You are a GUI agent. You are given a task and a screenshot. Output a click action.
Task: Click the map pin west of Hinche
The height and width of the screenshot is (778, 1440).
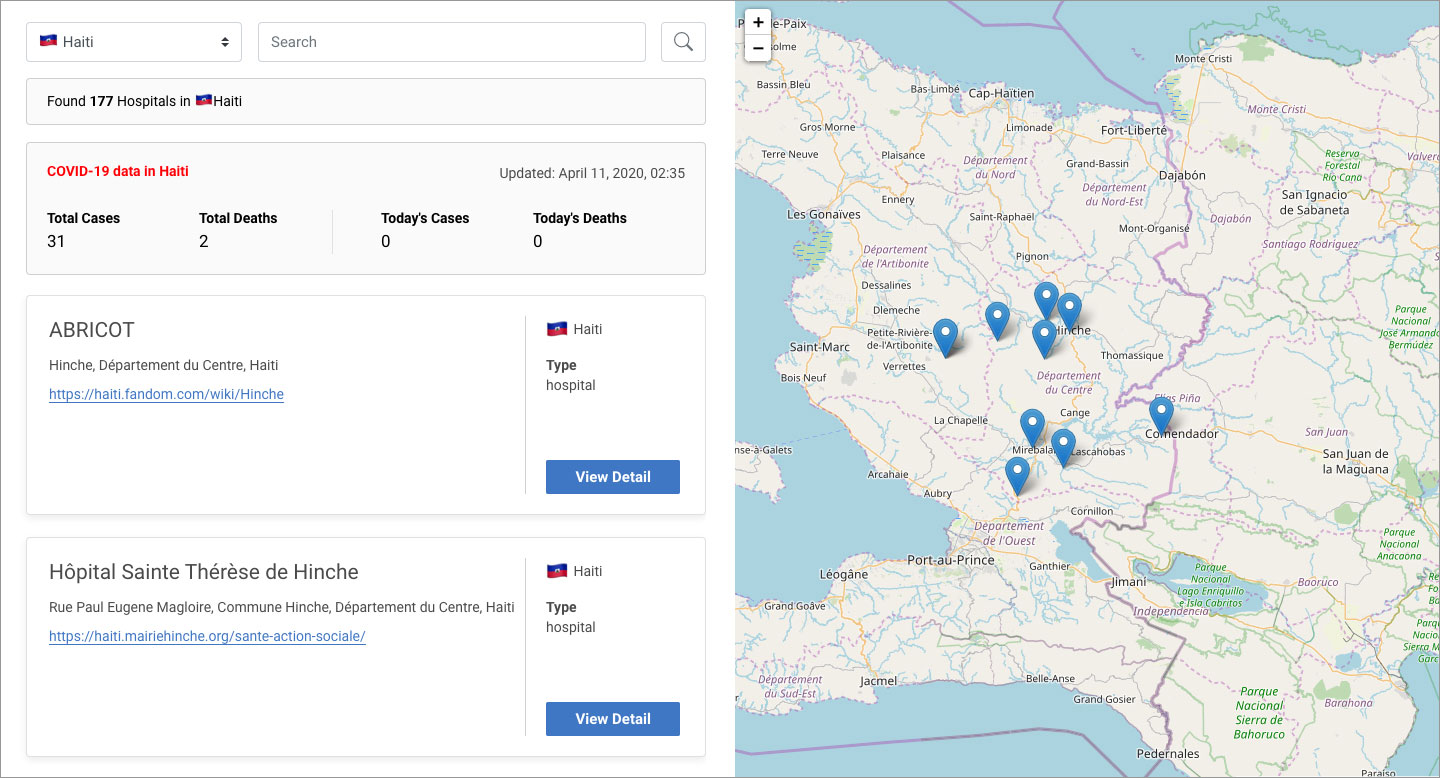[x=997, y=320]
